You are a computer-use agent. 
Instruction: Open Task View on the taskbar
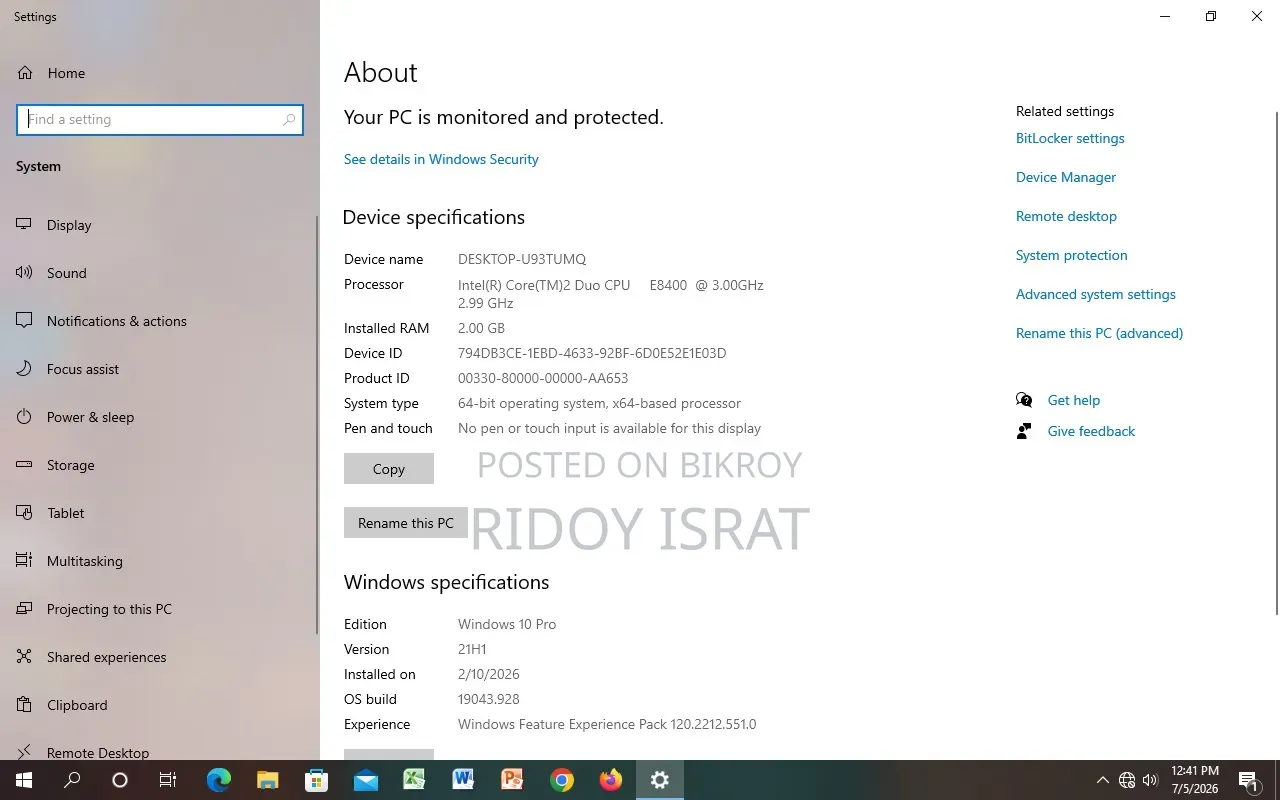[168, 780]
